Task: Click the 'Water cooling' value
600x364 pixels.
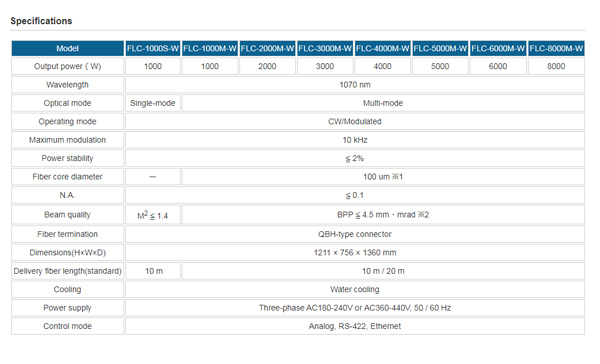Action: tap(355, 289)
